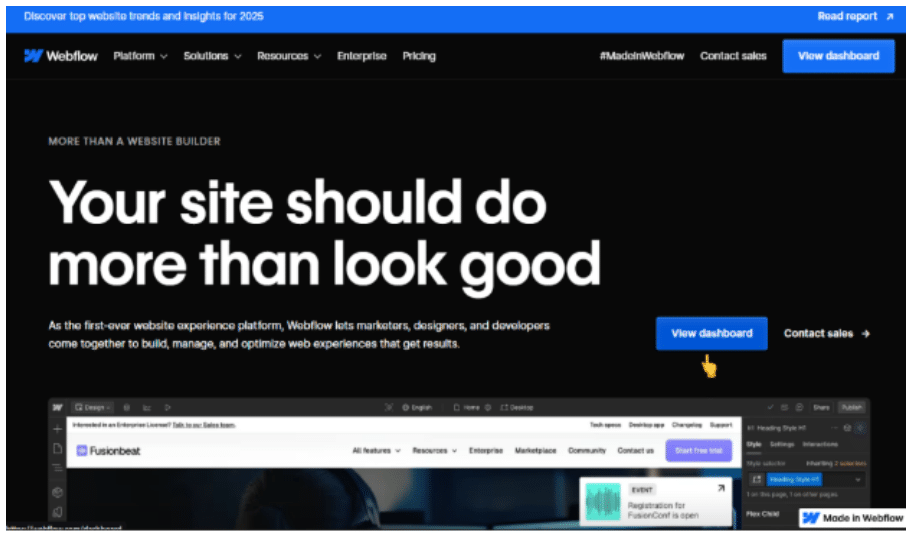914x536 pixels.
Task: Expand the Platform dropdown menu
Action: [140, 56]
